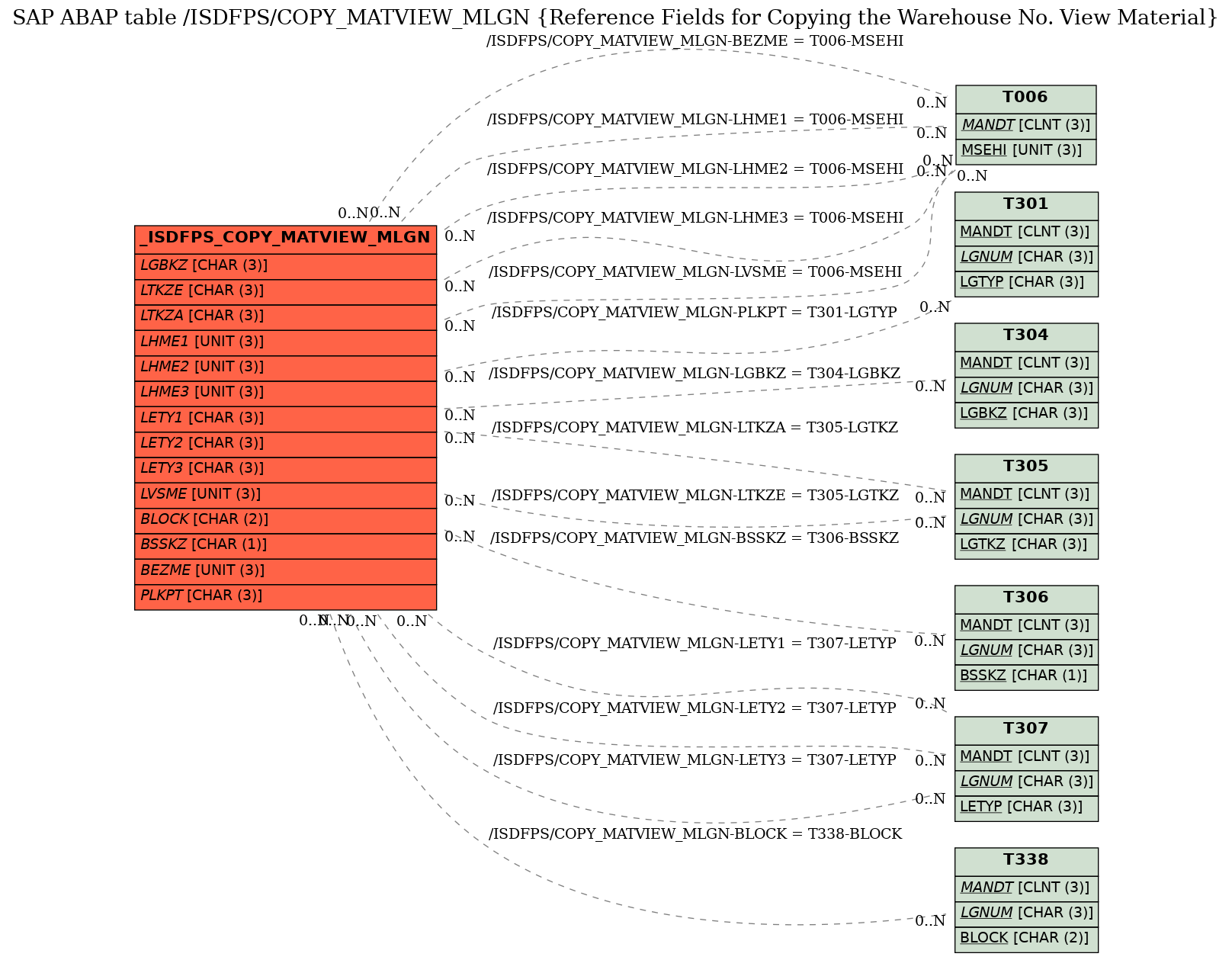Screen dimensions: 1232x960
Task: Select LETY2 [CHAR (3)] in main table
Action: 285,444
